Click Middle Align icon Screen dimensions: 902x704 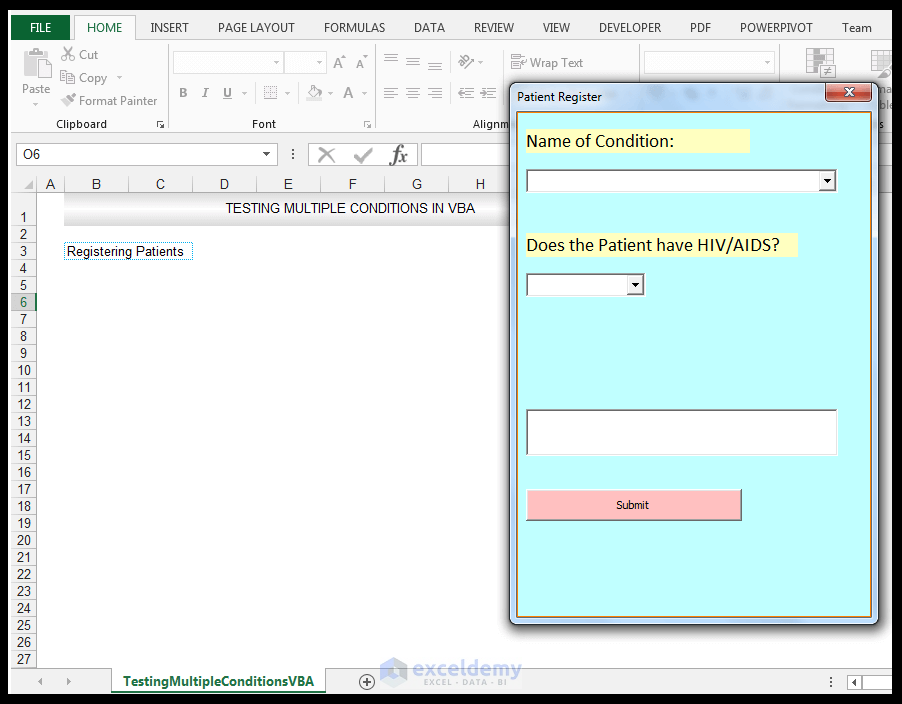[413, 62]
